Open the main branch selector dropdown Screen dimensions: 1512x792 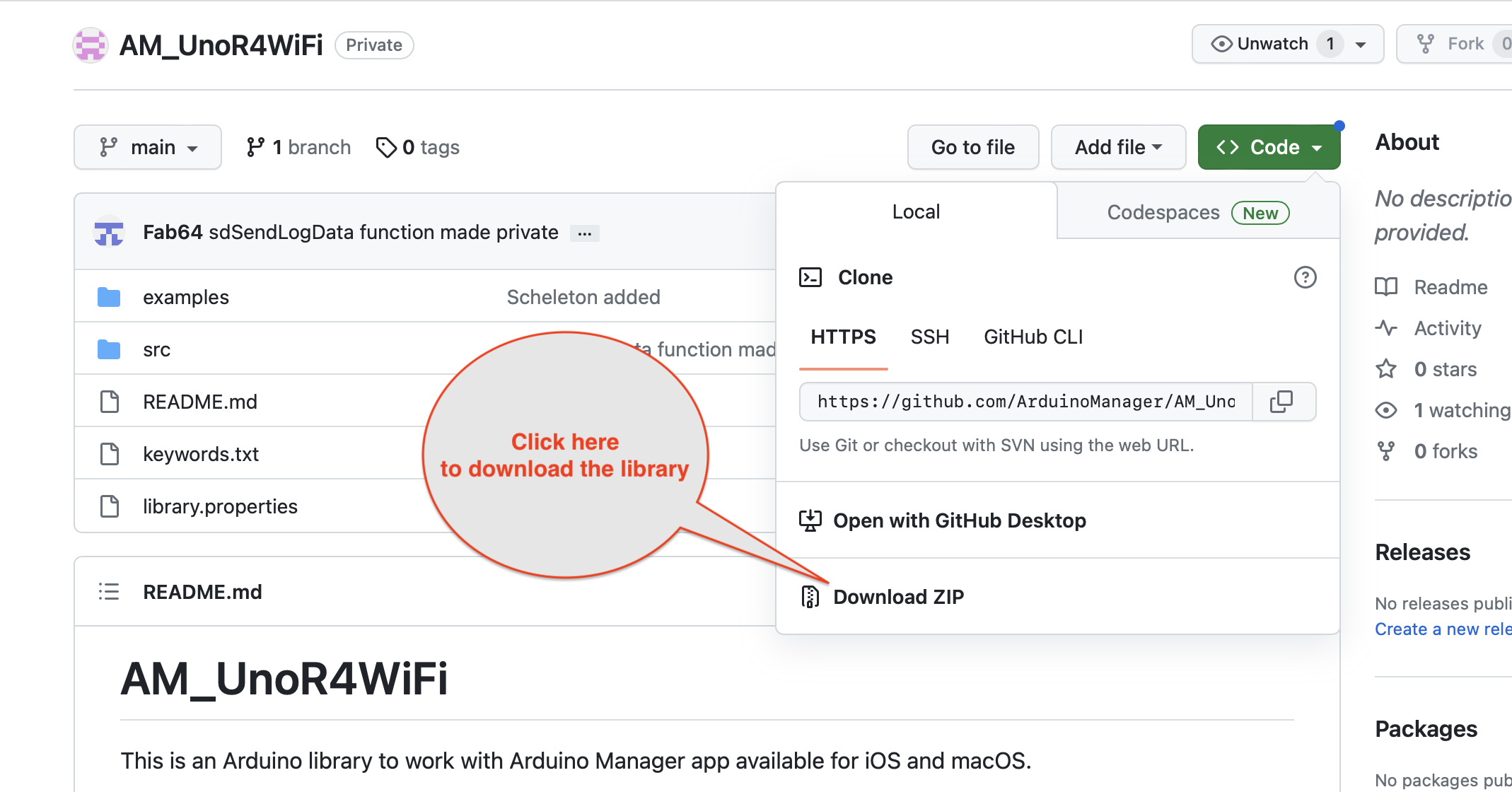148,147
